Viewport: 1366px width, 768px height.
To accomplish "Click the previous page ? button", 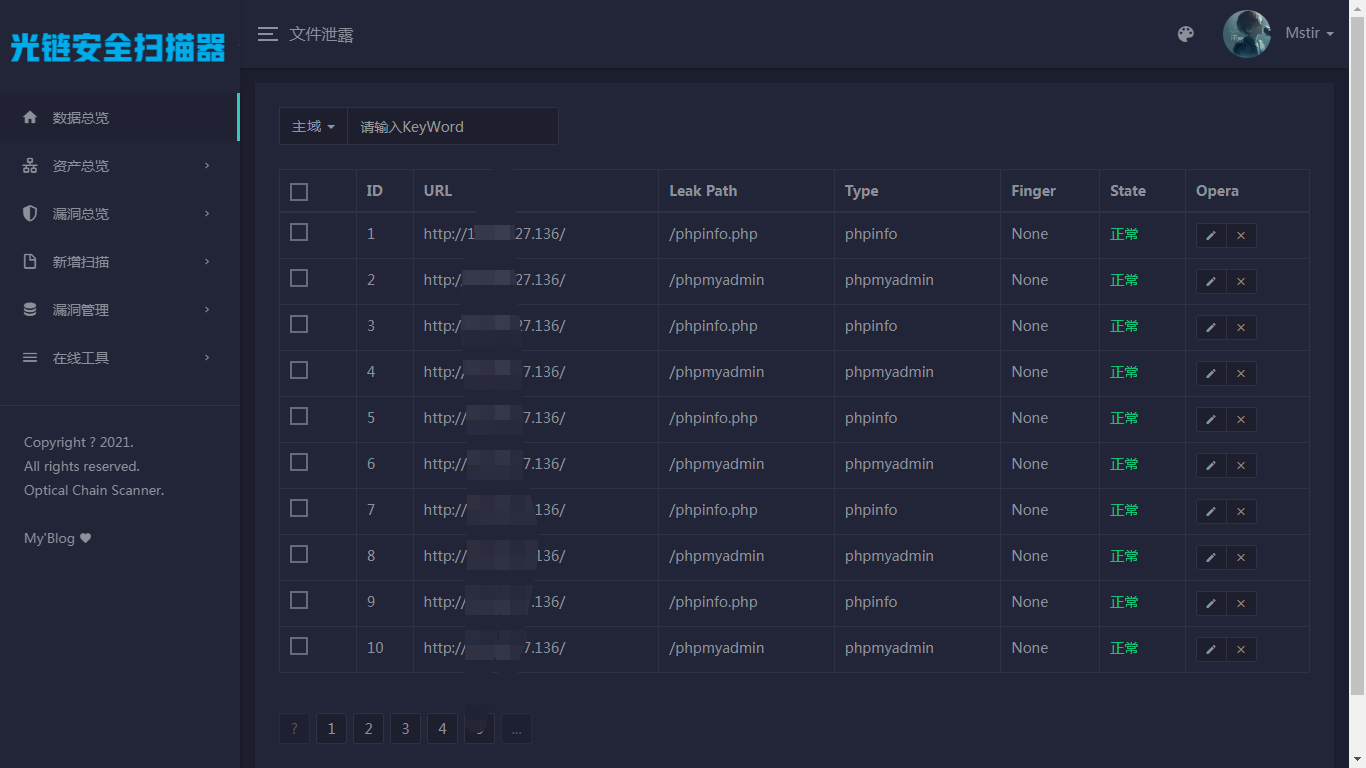I will coord(294,729).
